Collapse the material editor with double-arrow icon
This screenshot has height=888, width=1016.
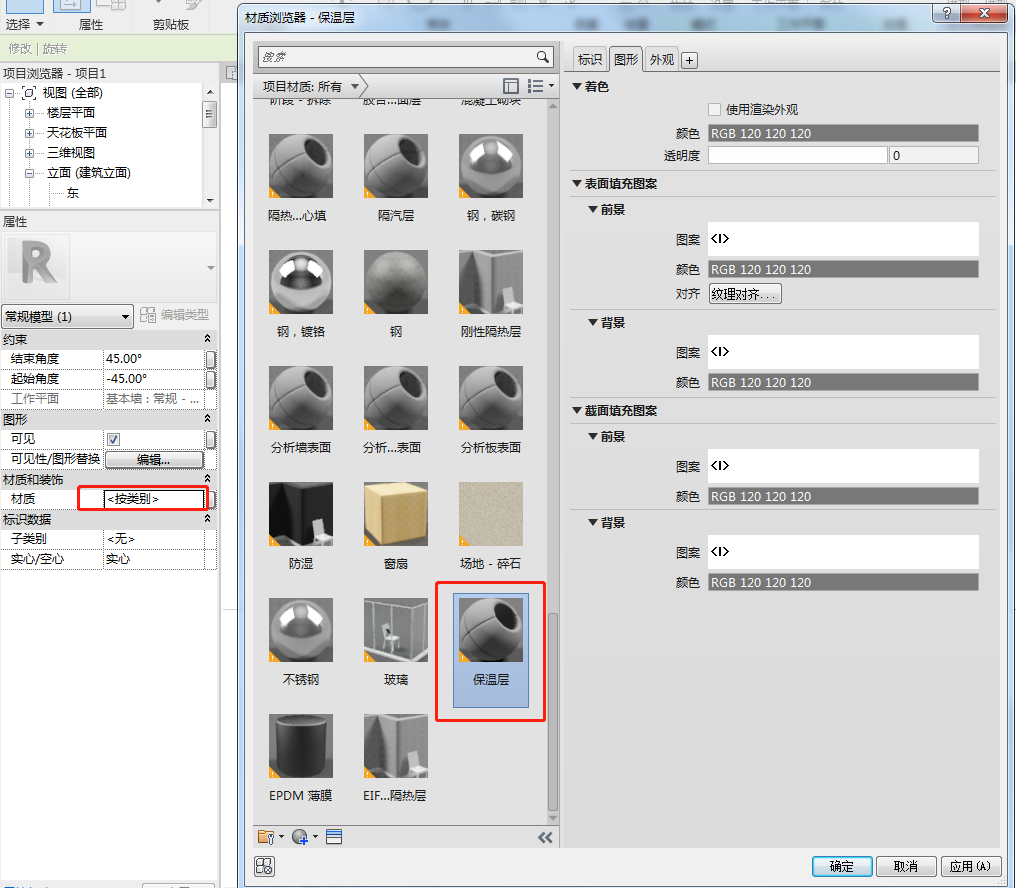click(x=545, y=837)
